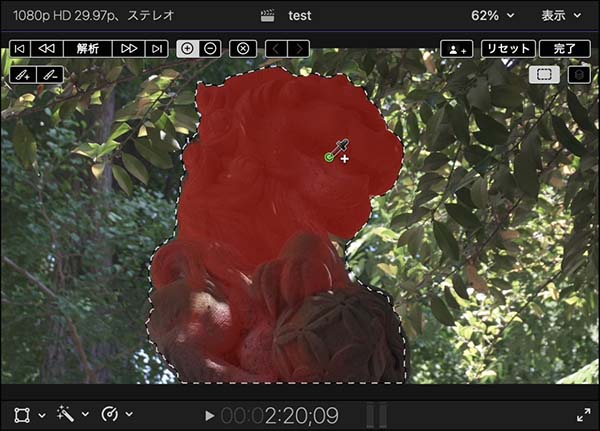The width and height of the screenshot is (600, 431).
Task: Click the audio level meters
Action: point(377,415)
